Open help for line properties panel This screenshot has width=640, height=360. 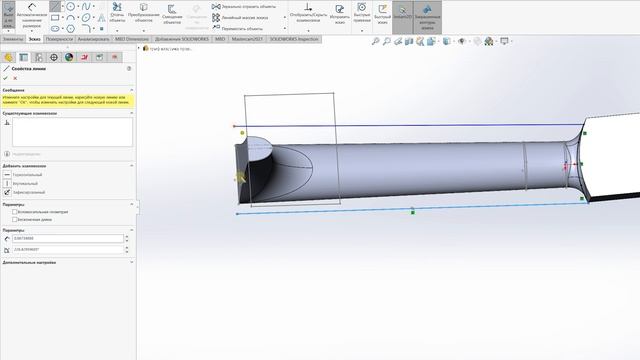click(129, 69)
